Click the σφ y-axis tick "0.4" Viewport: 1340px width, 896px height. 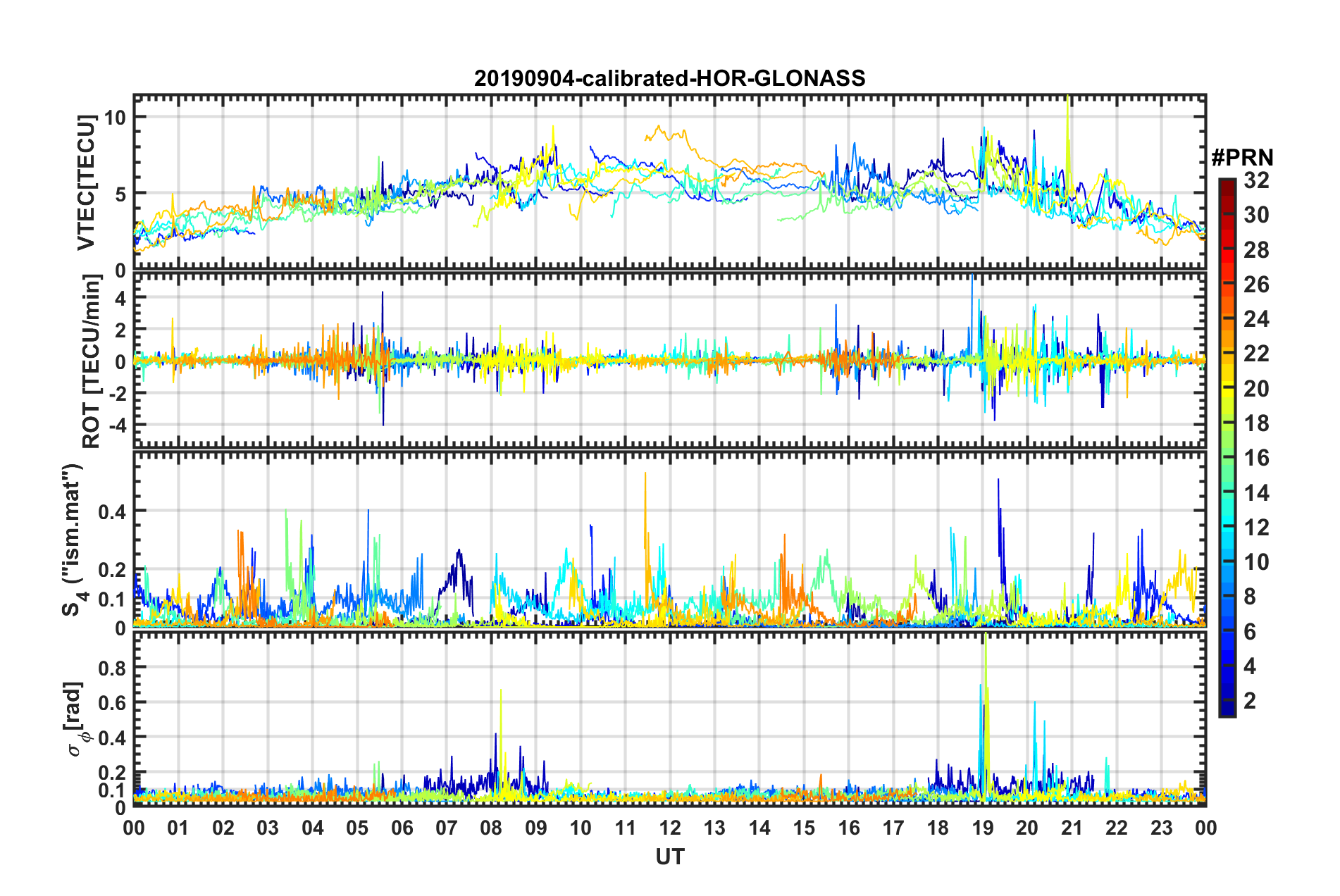point(112,738)
